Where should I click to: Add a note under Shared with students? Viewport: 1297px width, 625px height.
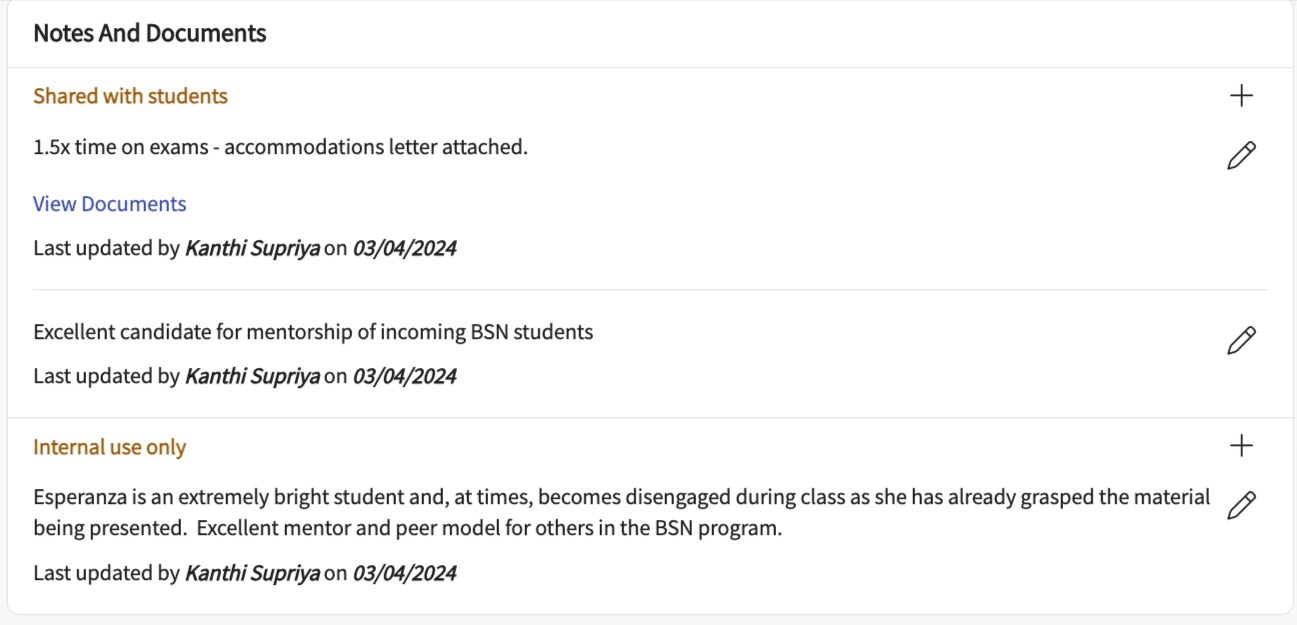[1241, 96]
